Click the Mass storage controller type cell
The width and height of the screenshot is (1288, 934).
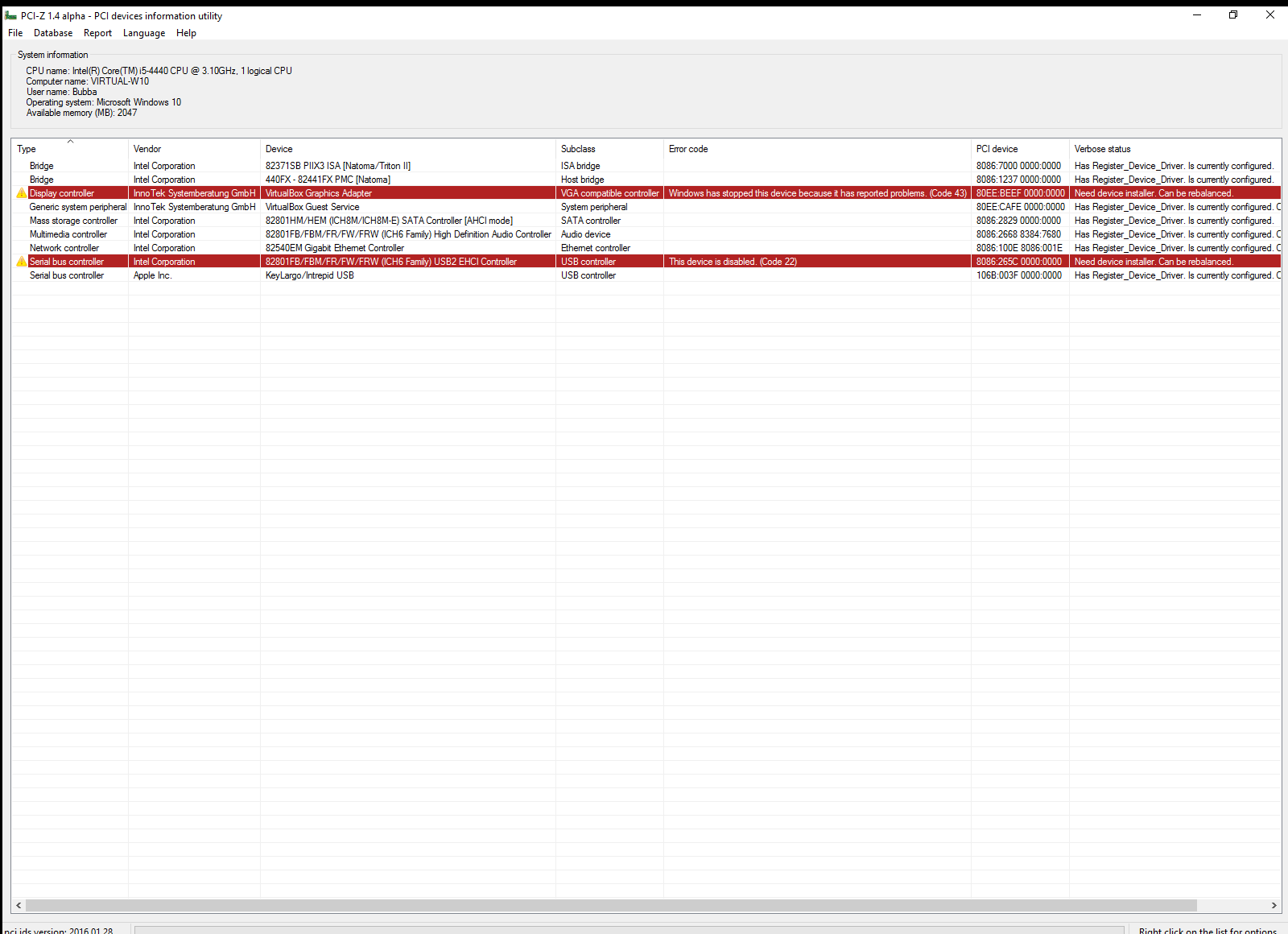(x=73, y=221)
